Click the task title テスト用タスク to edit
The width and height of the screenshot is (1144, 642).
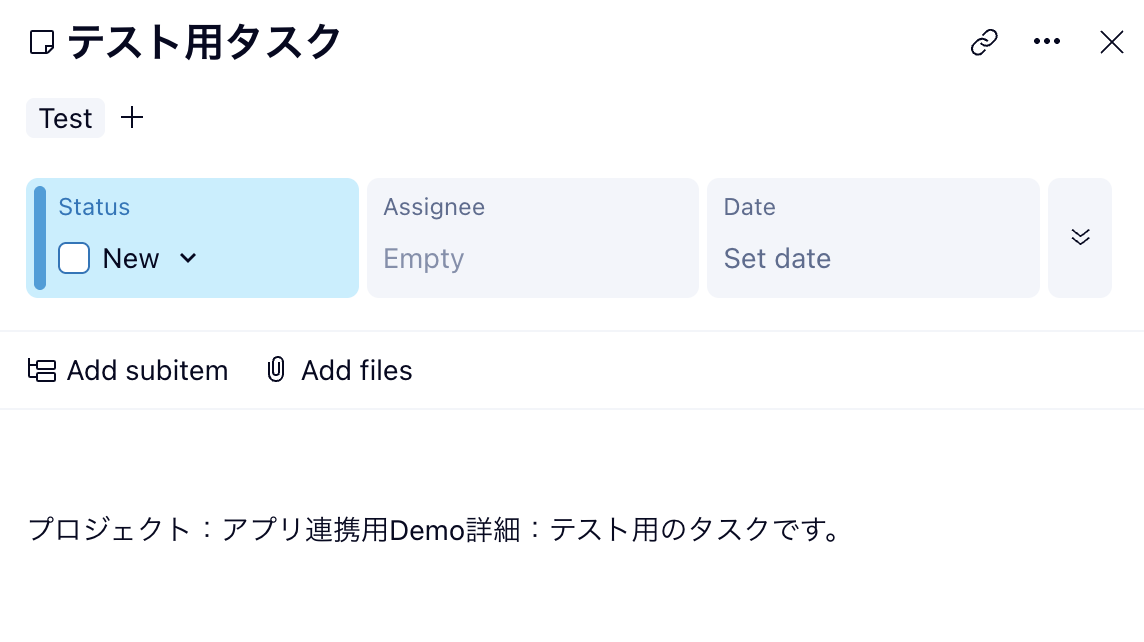point(205,43)
